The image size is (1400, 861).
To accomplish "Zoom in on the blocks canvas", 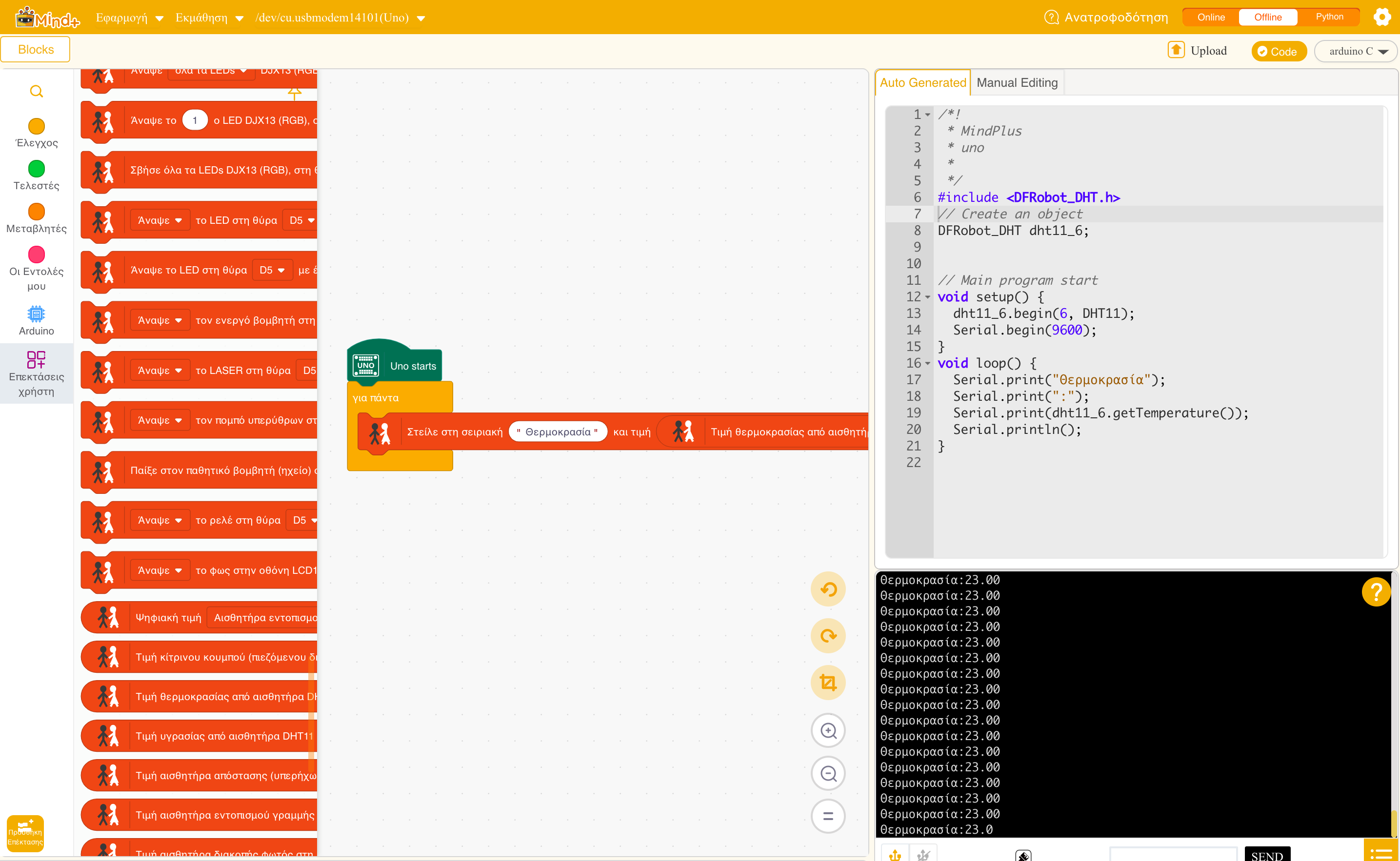I will (828, 730).
